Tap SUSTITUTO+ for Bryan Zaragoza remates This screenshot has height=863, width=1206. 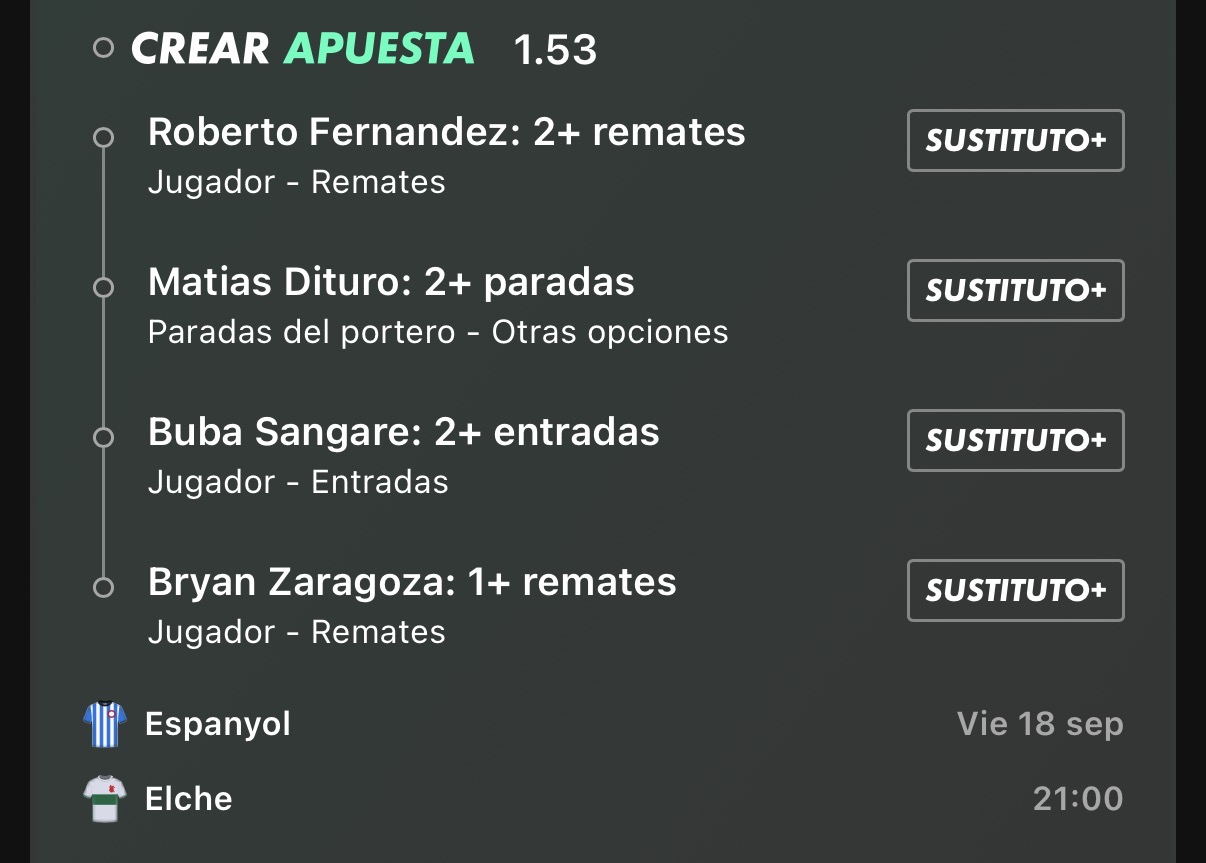pos(1016,591)
